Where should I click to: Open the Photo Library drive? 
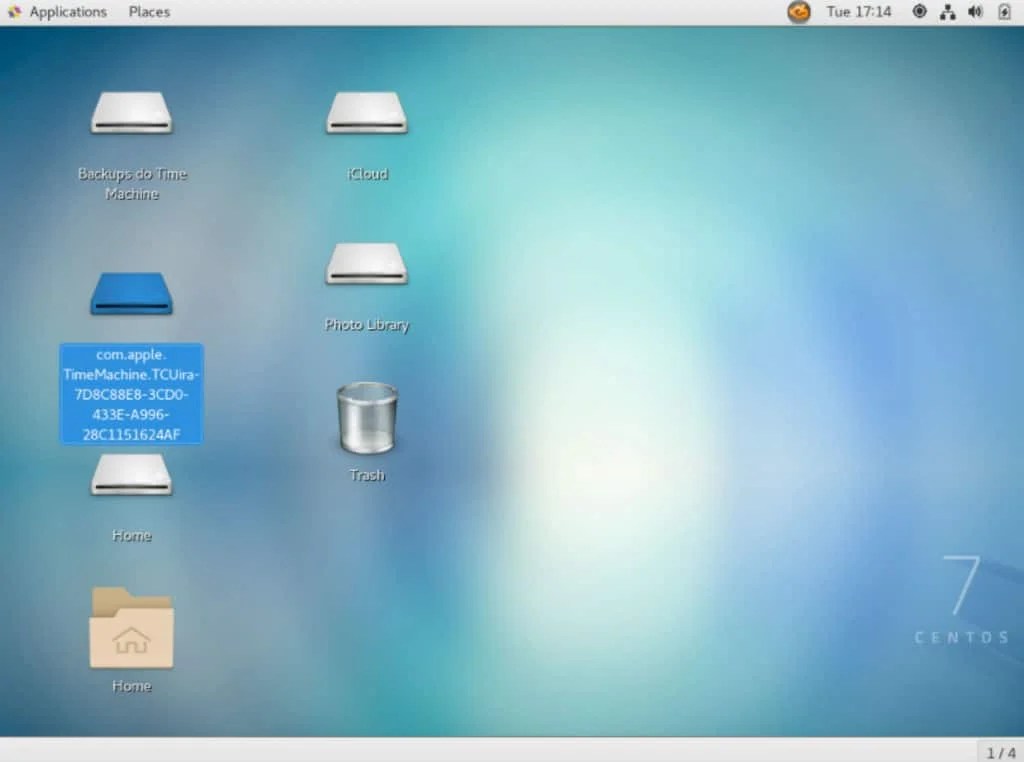point(366,264)
